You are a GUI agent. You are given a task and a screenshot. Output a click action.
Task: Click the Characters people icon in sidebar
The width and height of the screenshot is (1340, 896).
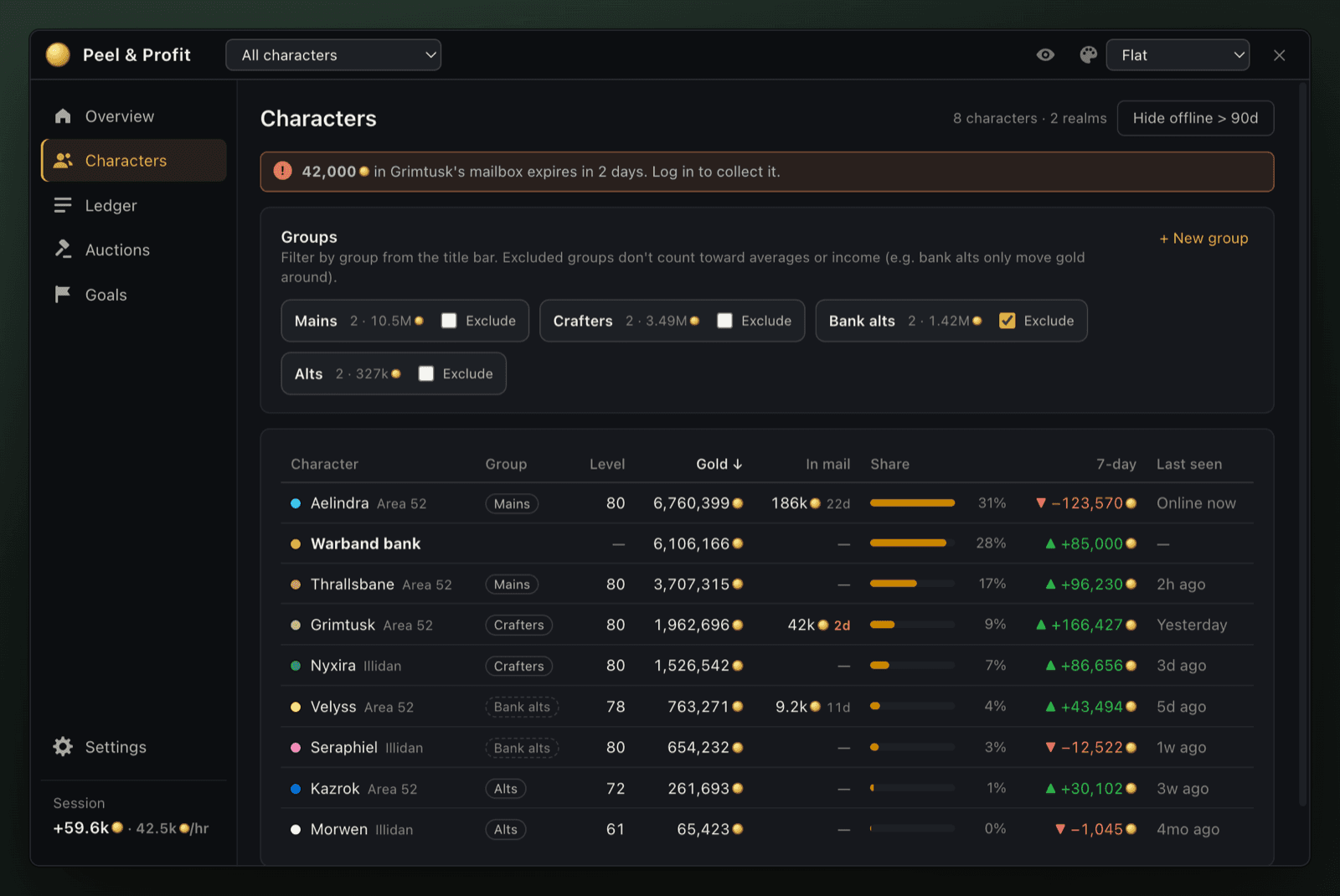[63, 161]
